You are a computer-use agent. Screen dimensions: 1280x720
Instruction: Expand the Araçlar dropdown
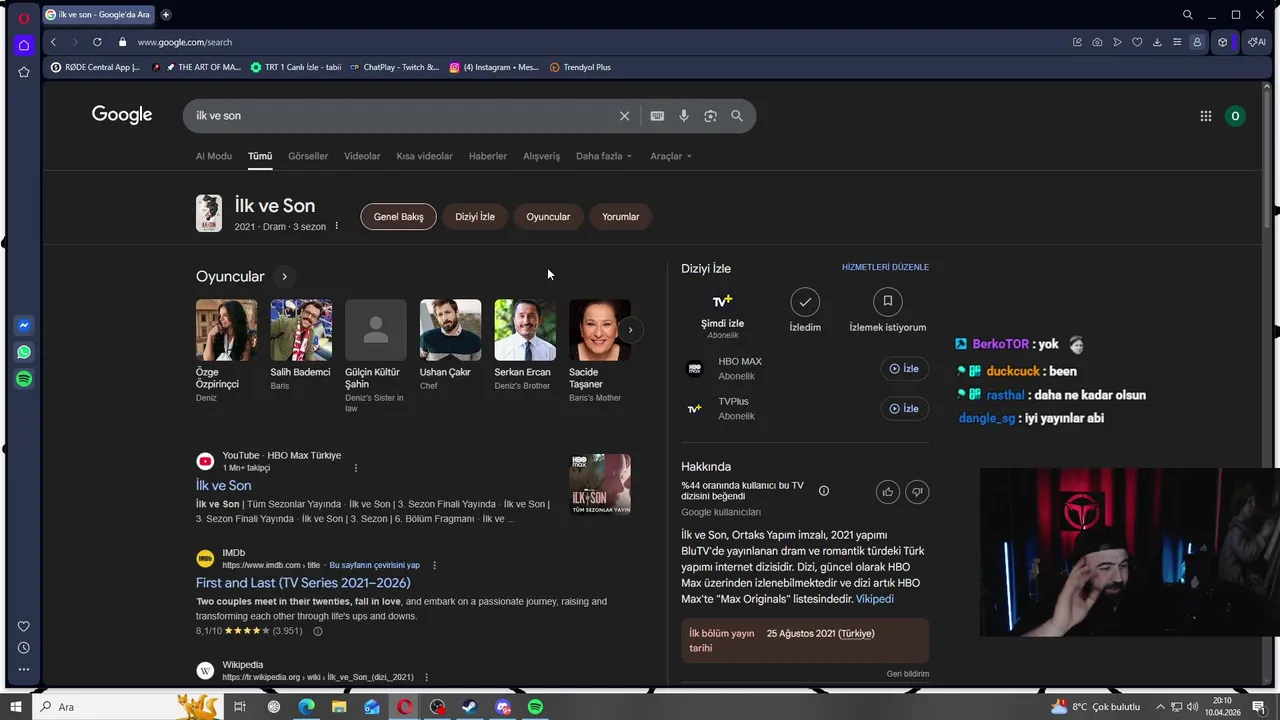pos(671,156)
